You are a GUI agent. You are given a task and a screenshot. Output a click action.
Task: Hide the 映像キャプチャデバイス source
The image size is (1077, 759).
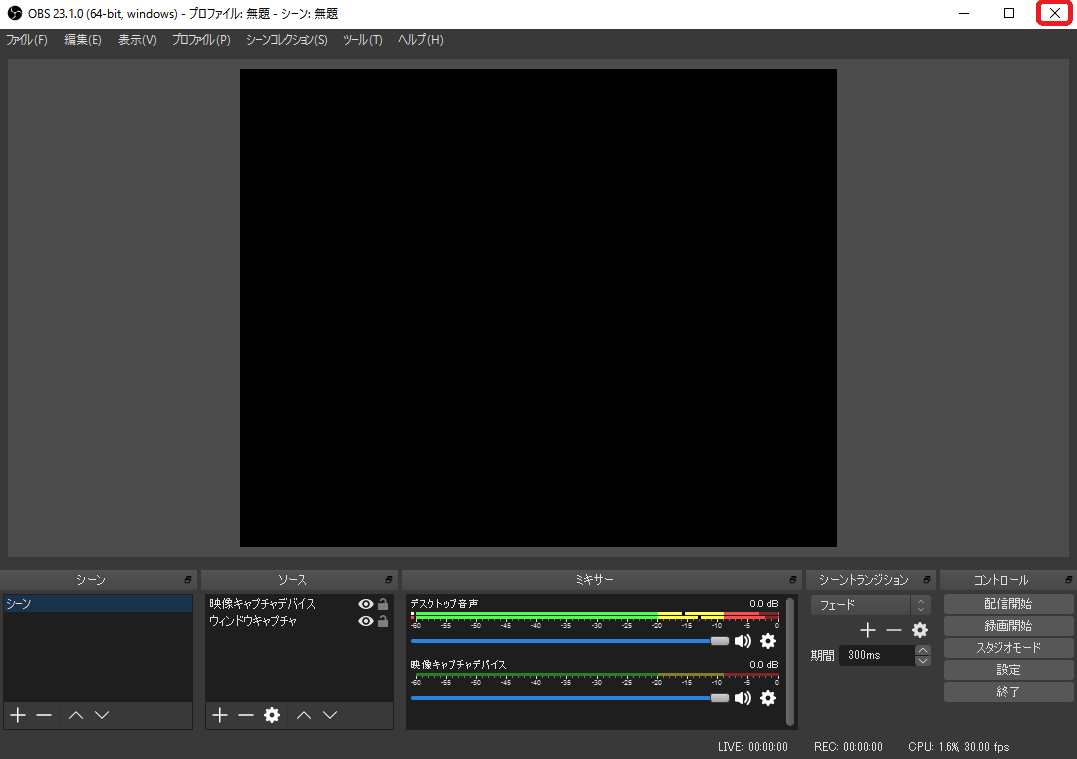click(x=366, y=604)
